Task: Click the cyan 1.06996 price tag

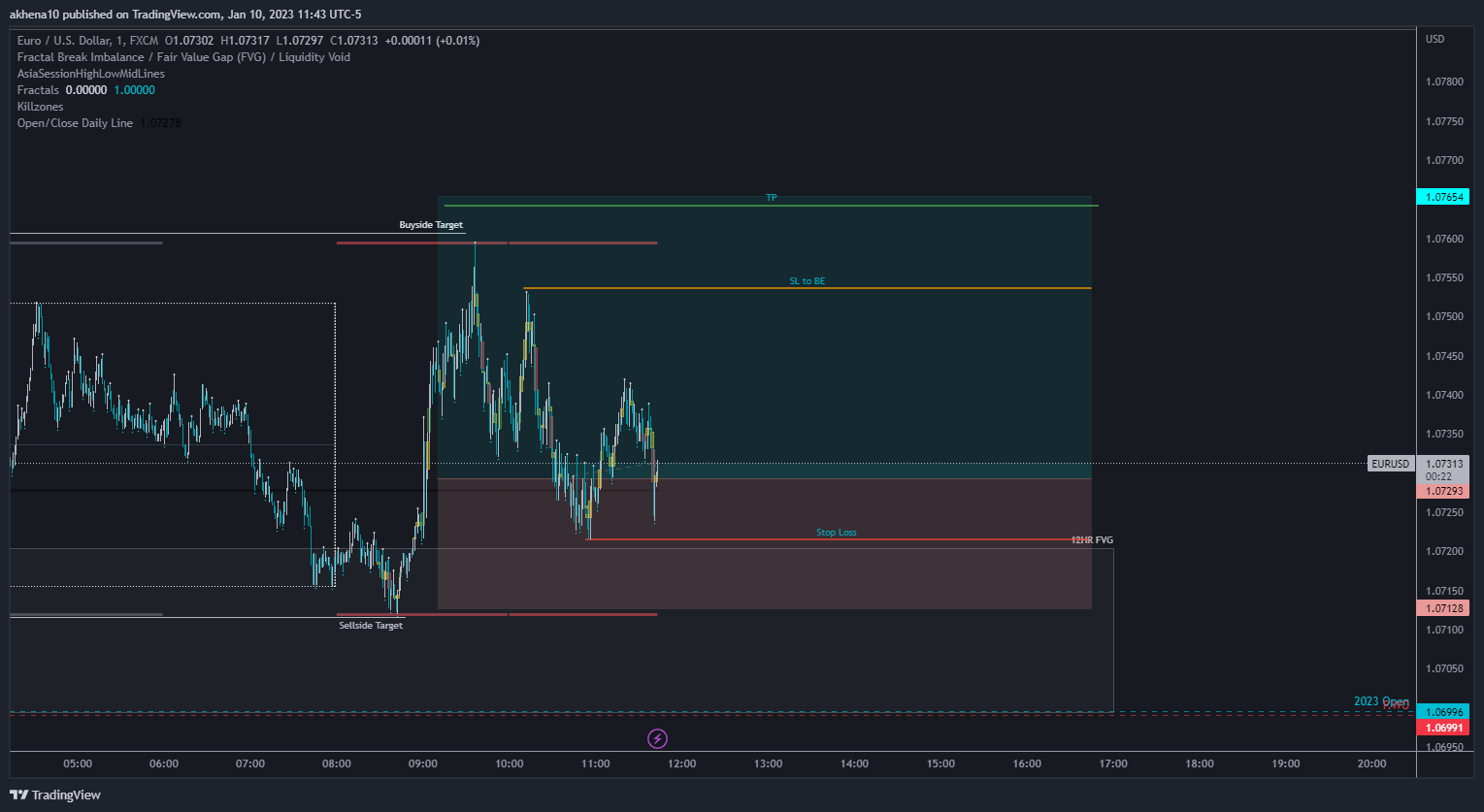Action: click(1443, 711)
